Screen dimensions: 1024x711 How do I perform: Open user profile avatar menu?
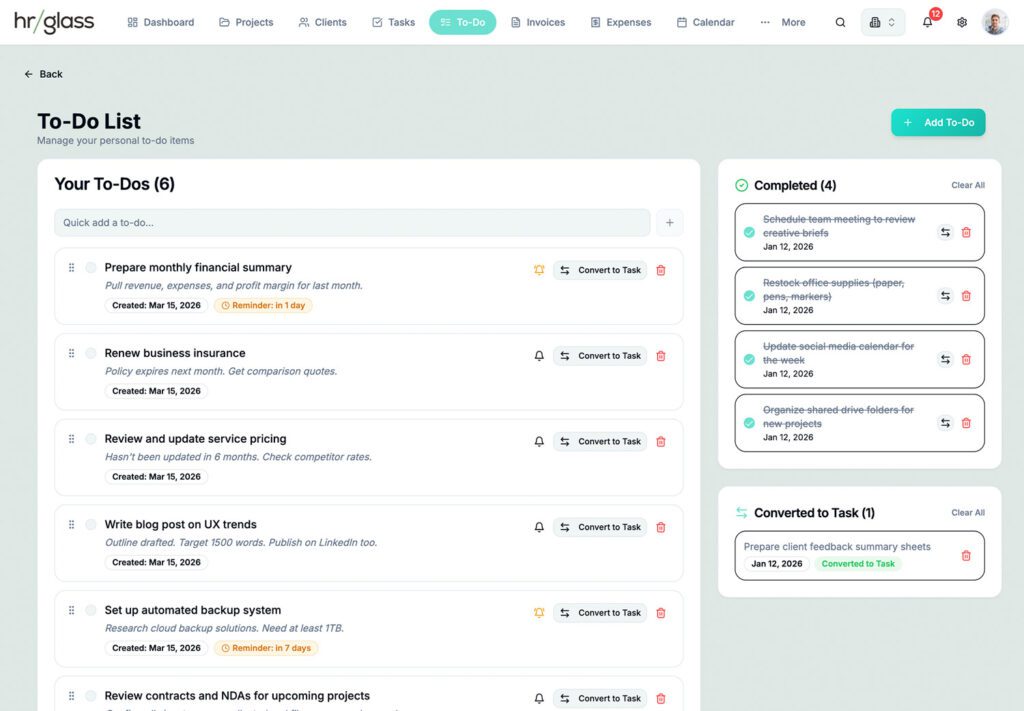(x=995, y=22)
